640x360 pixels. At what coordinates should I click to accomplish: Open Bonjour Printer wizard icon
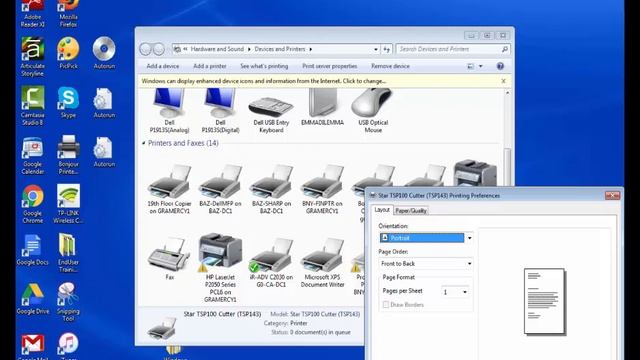(x=68, y=154)
